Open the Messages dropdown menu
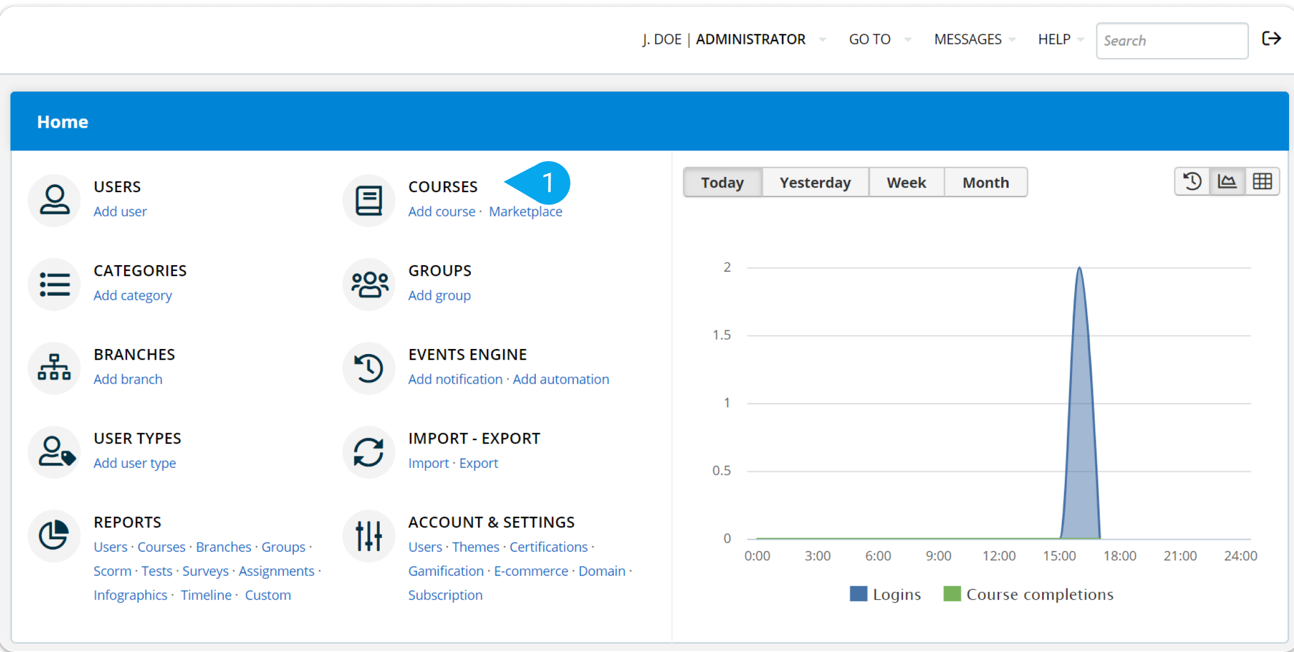1294x652 pixels. point(975,39)
